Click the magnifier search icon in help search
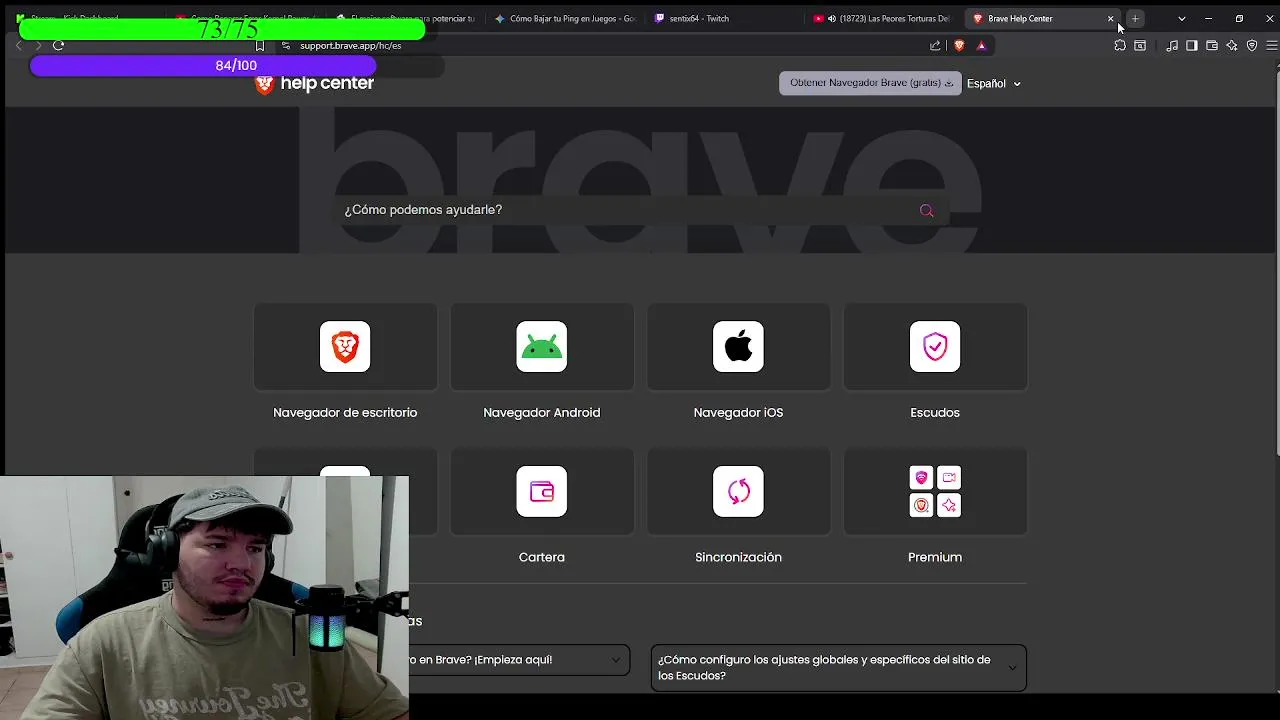 click(x=926, y=210)
